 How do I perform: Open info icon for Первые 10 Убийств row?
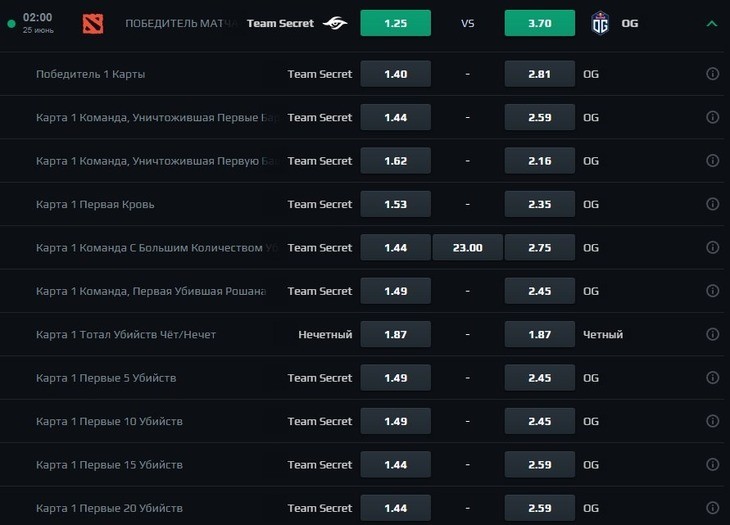tap(712, 421)
